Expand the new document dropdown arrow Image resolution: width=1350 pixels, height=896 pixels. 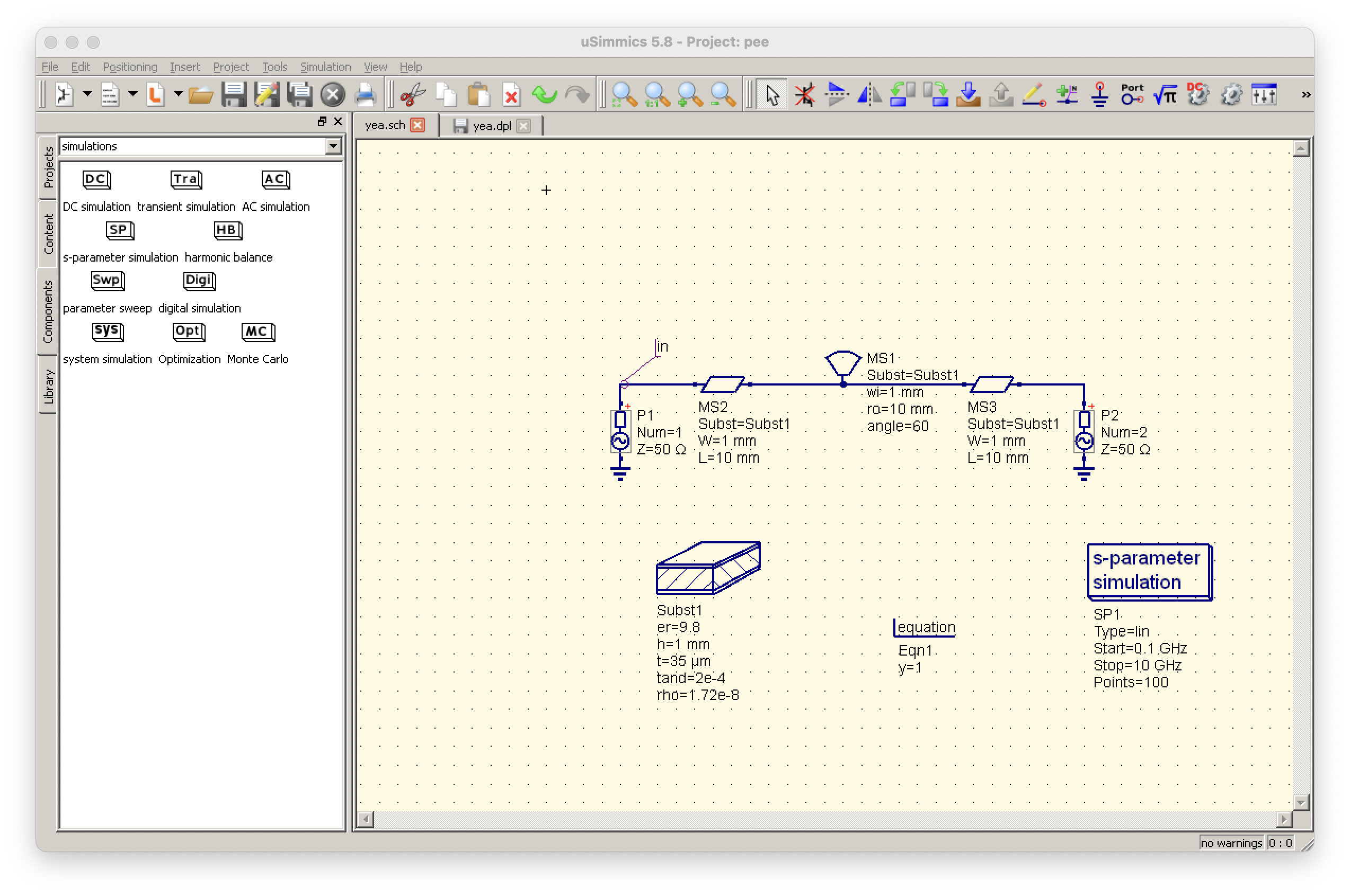tap(87, 93)
